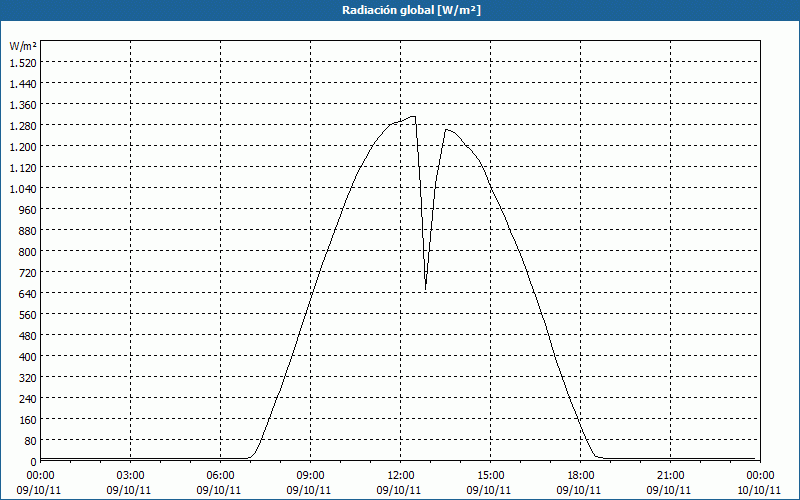Select the 1.360 y-axis value
The image size is (800, 500).
23,105
